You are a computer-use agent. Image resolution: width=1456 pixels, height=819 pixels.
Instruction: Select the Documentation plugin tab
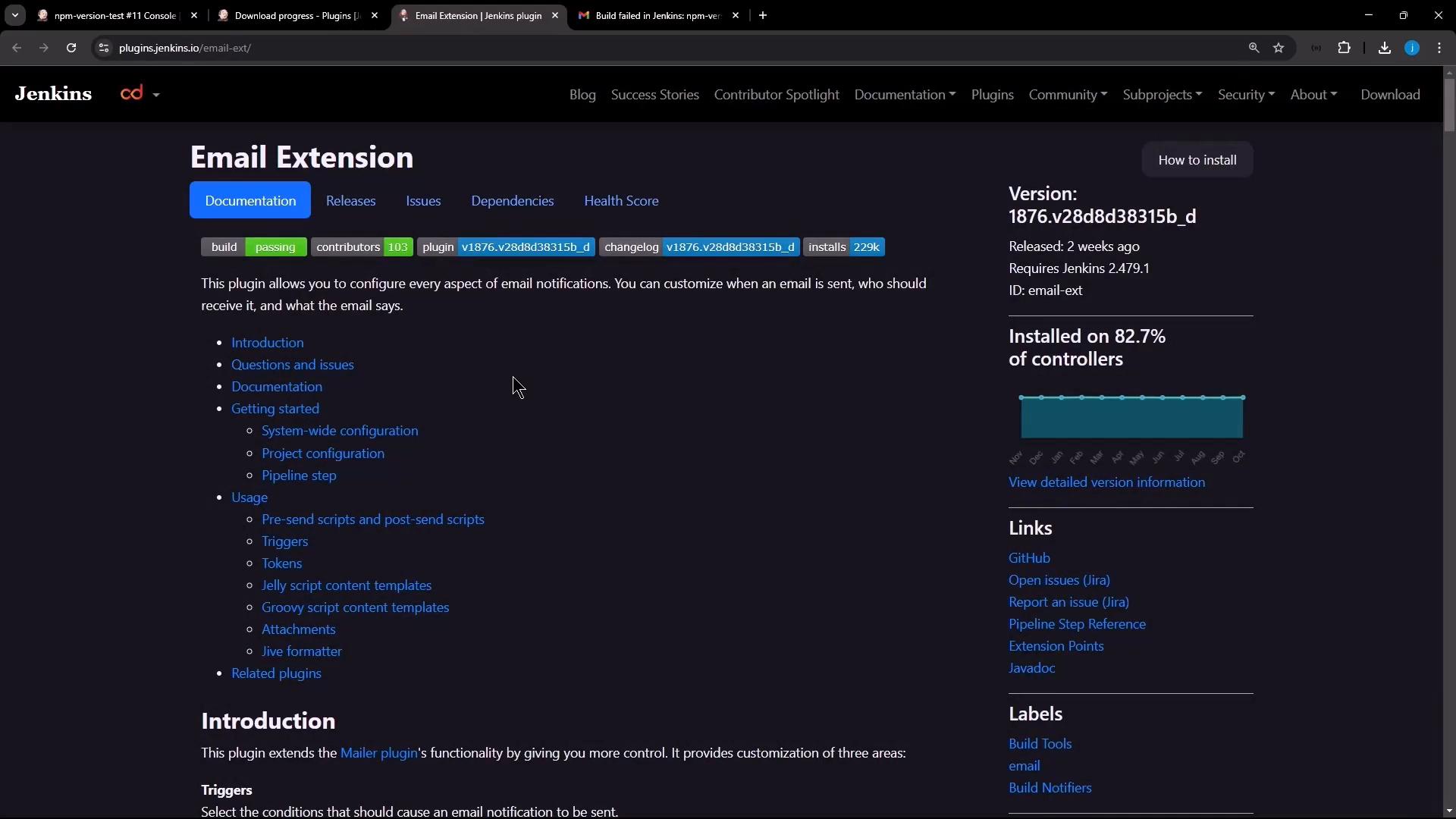(x=250, y=200)
